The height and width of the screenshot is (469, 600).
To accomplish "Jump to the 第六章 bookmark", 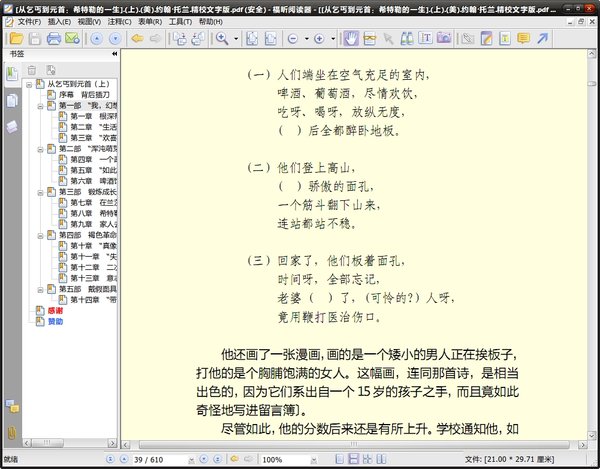I will click(x=93, y=181).
